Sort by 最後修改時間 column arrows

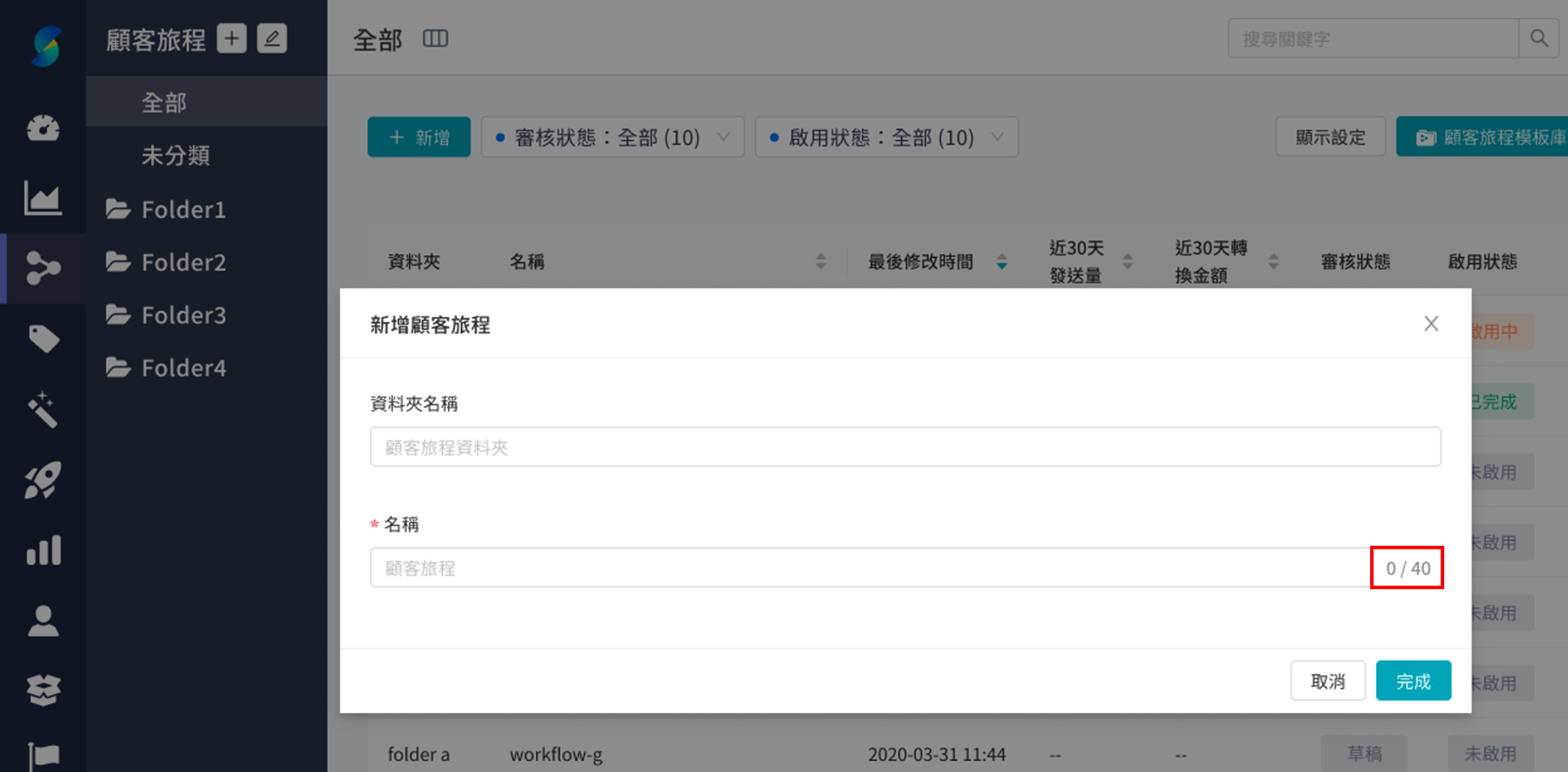pos(1002,261)
